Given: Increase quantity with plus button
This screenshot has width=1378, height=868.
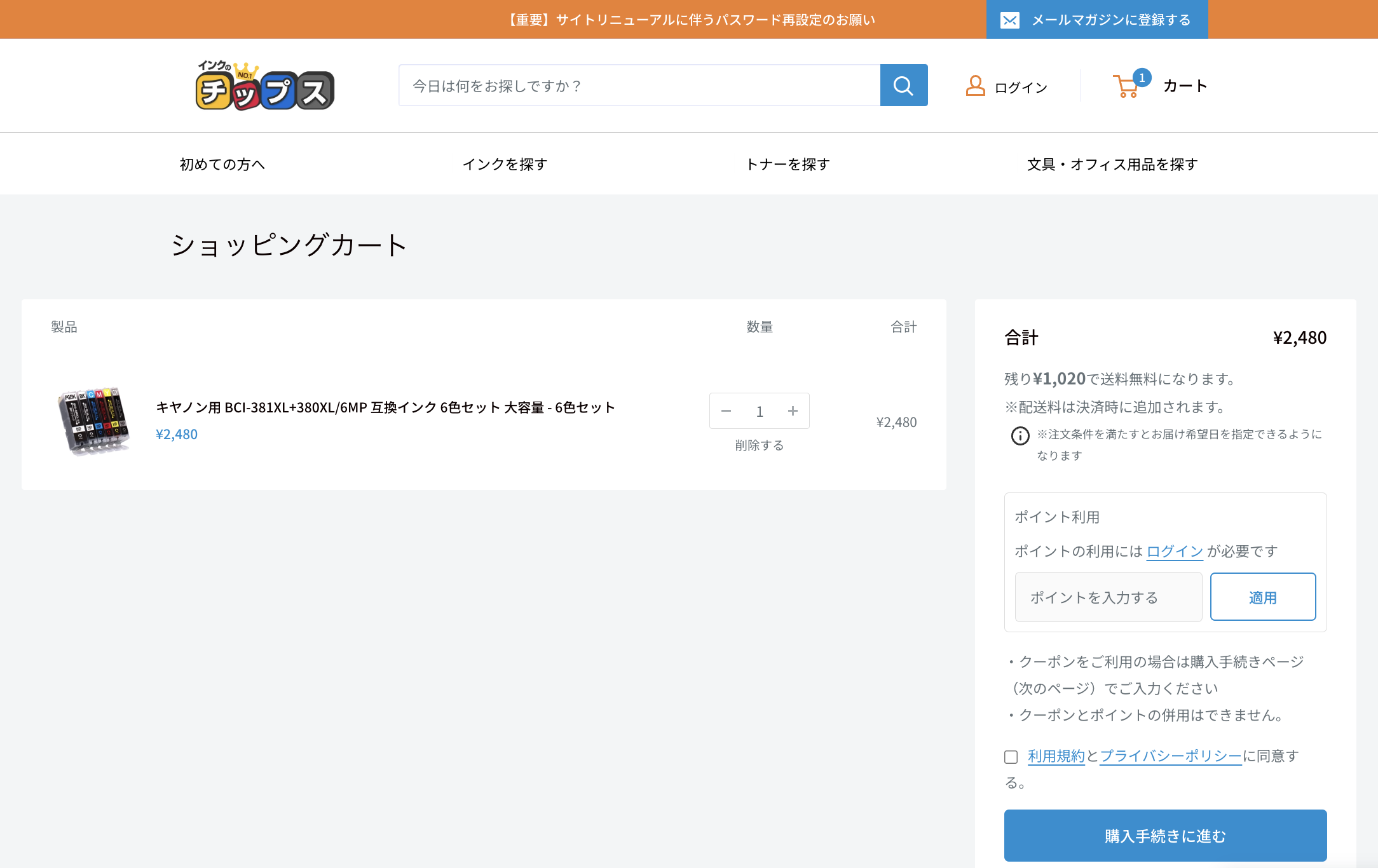Looking at the screenshot, I should click(x=793, y=411).
